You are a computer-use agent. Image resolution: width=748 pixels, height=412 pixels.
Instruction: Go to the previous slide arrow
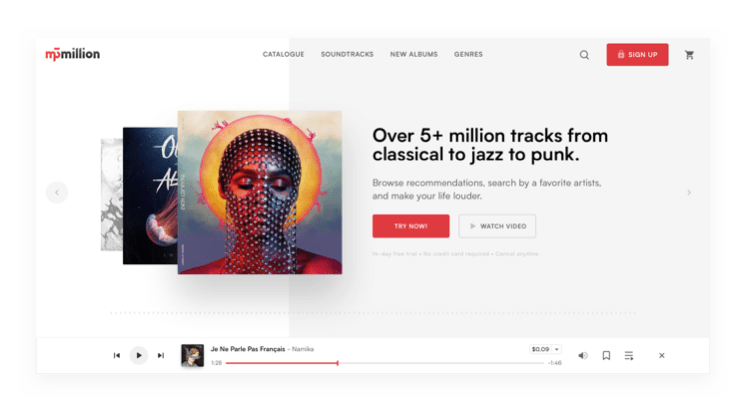57,193
